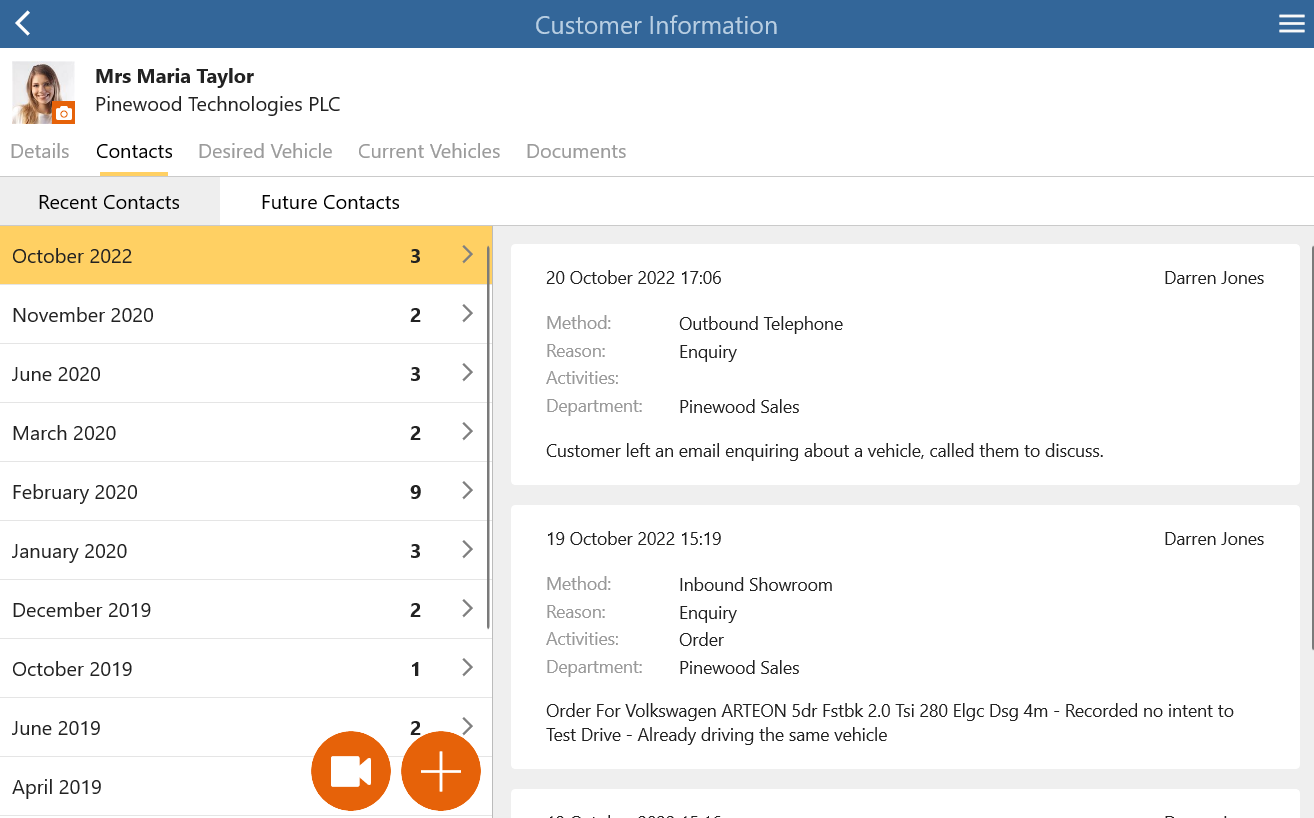Image resolution: width=1314 pixels, height=818 pixels.
Task: Click Maria Taylor's profile photo
Action: coord(43,92)
